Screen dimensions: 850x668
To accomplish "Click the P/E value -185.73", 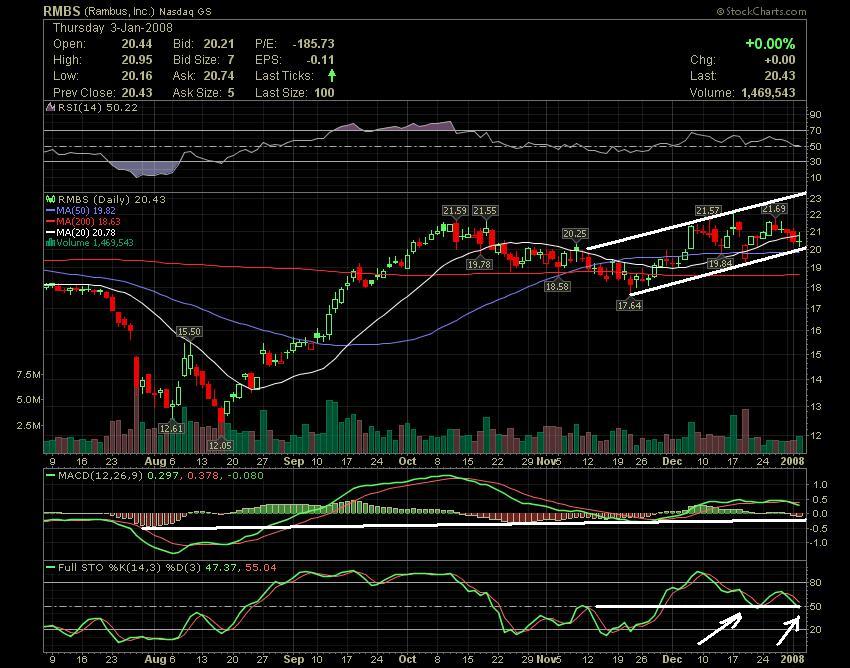I will (313, 44).
